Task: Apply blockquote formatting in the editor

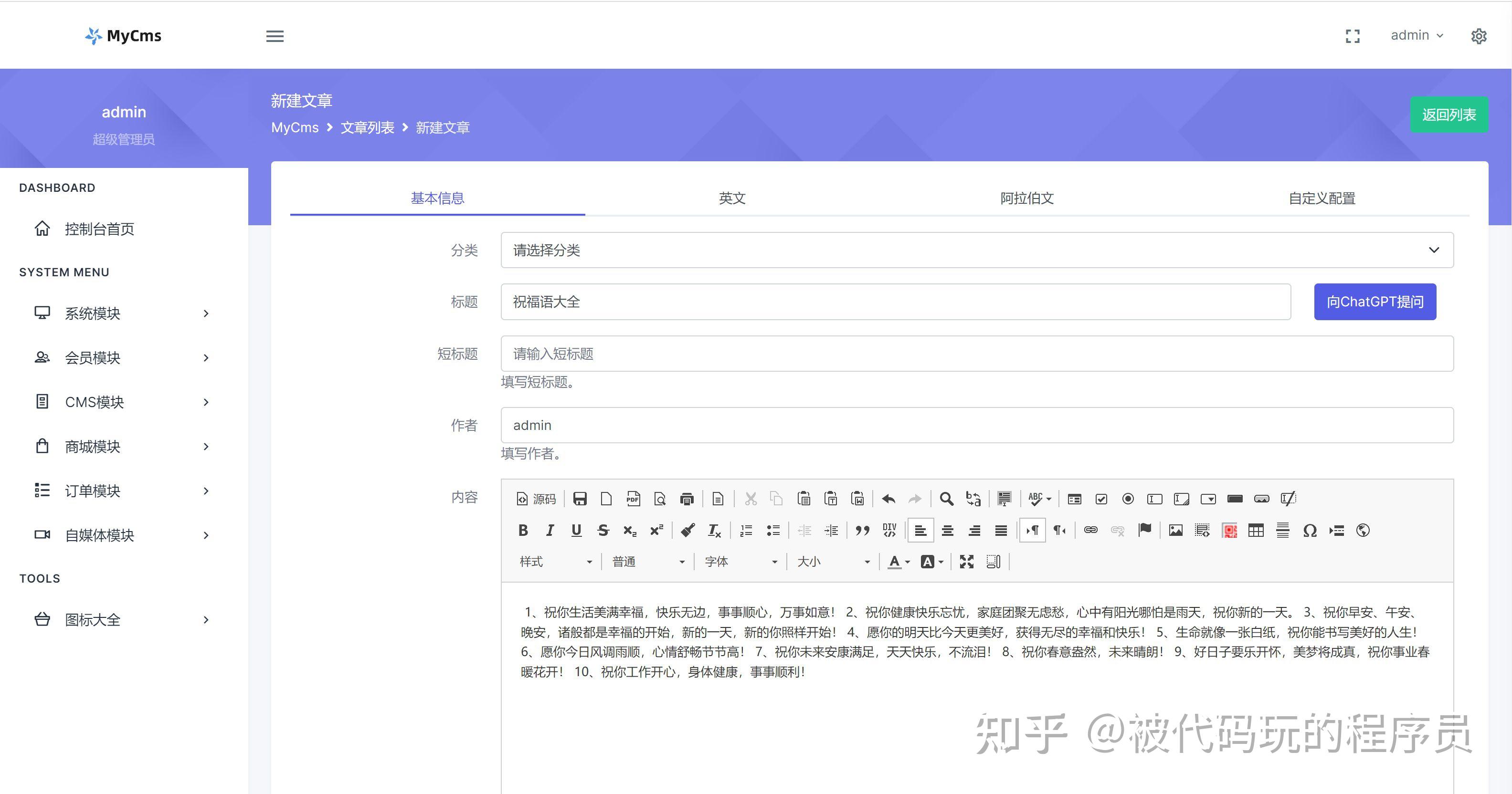Action: coord(862,530)
